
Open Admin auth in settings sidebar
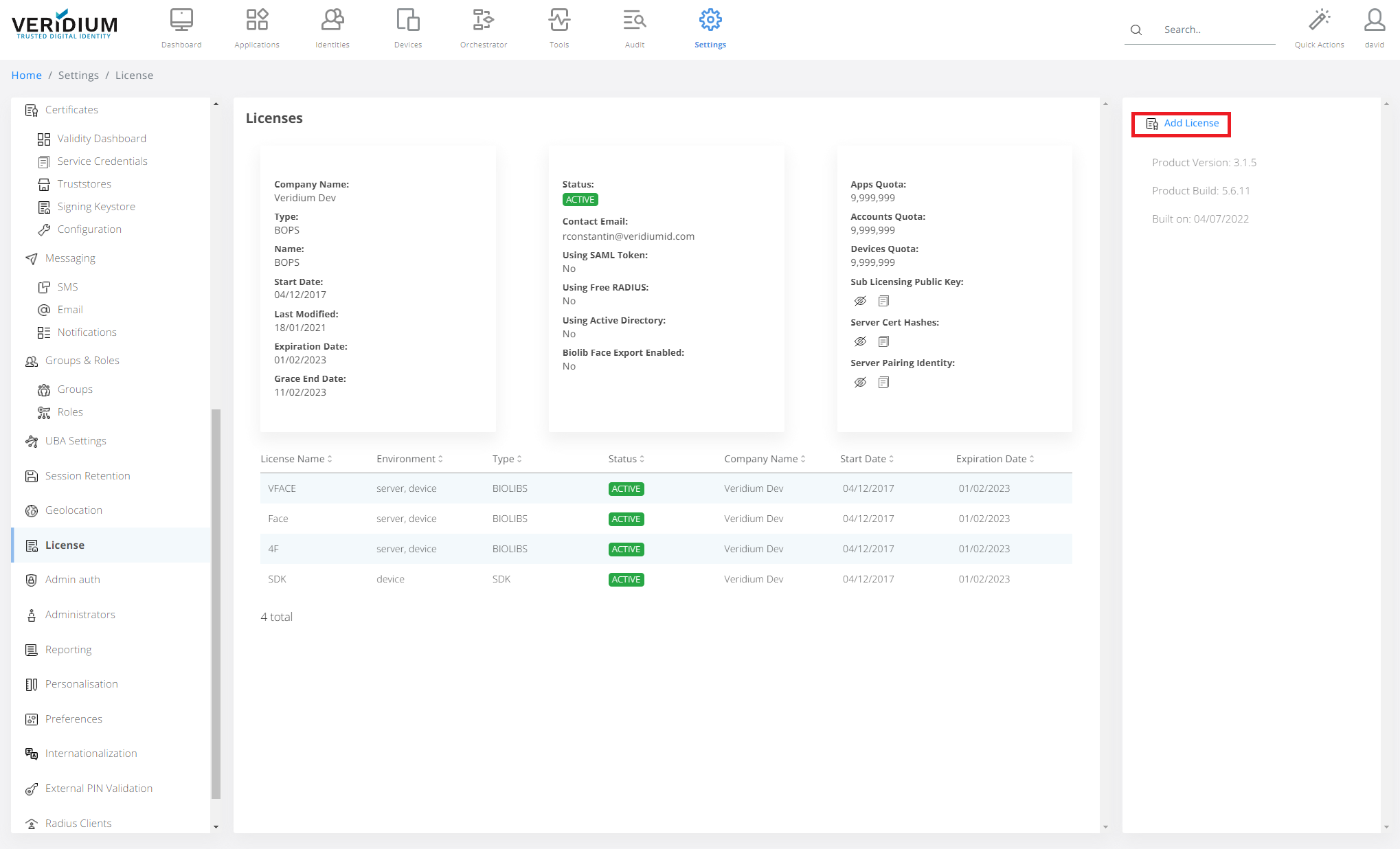click(x=72, y=580)
